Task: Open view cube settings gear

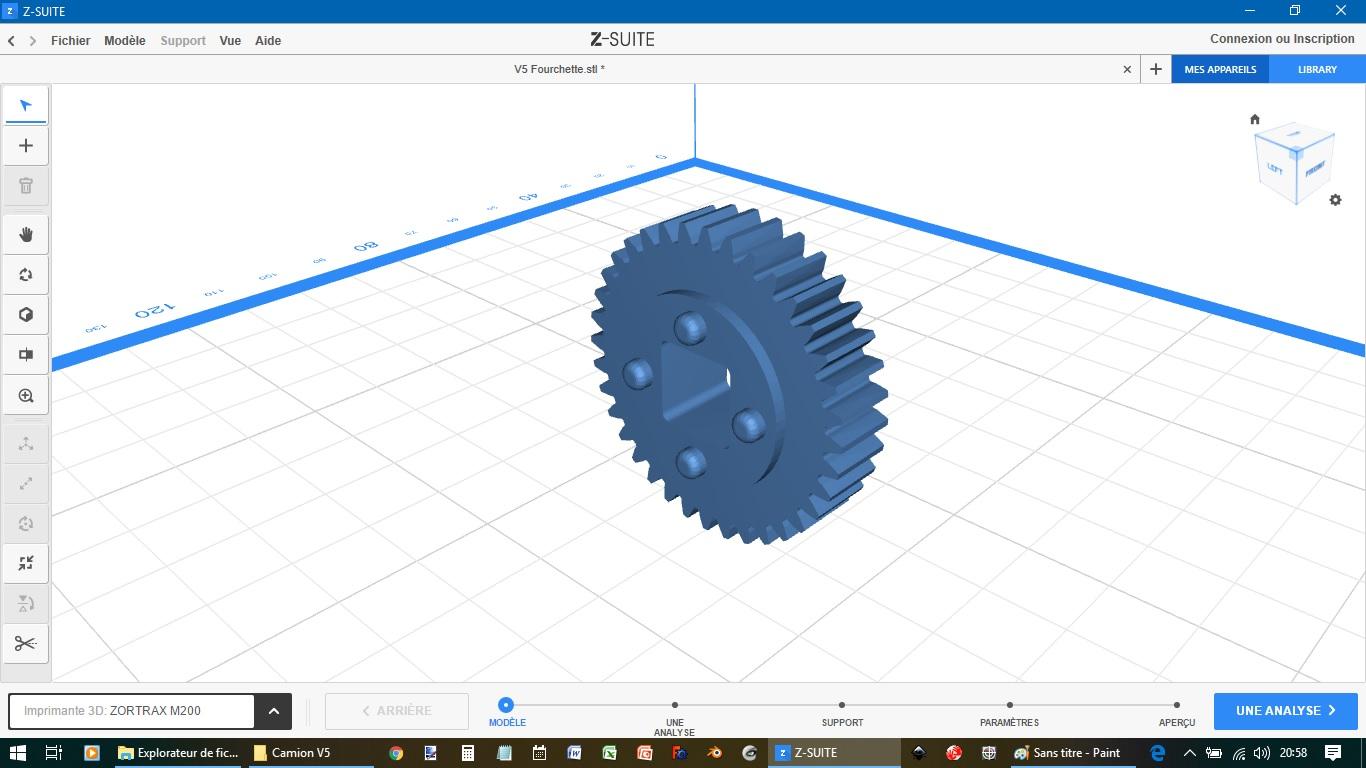Action: [1335, 200]
